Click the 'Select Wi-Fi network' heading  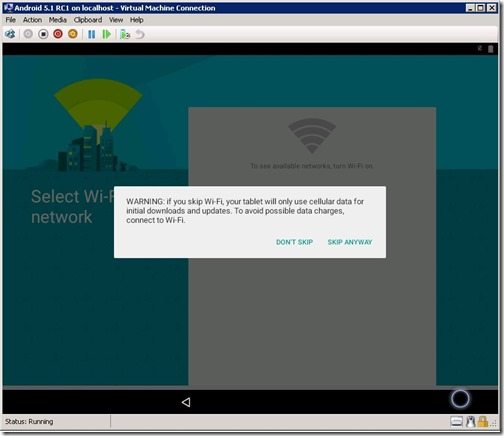[x=72, y=207]
